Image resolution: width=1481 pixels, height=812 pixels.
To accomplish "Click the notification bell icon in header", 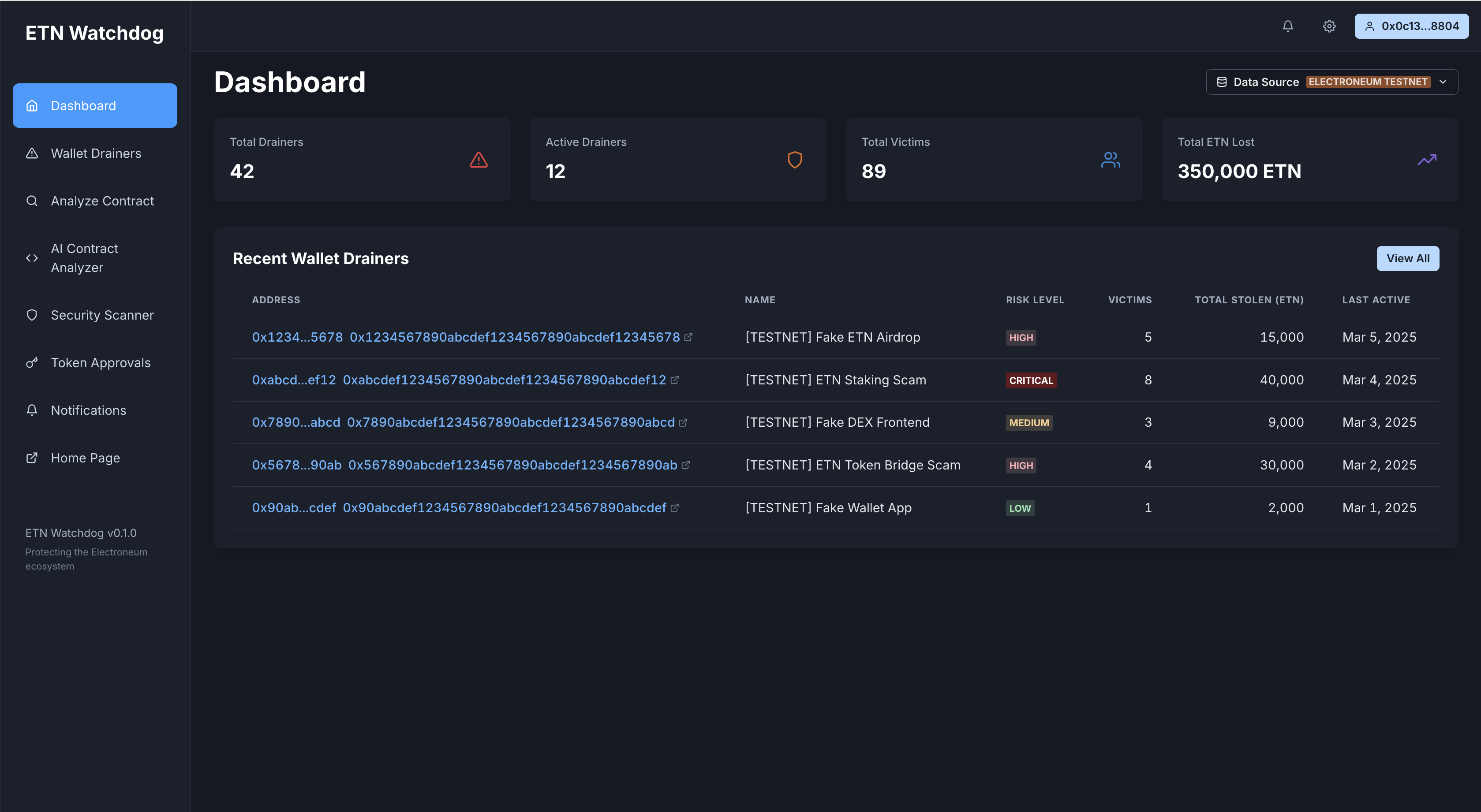I will coord(1288,26).
